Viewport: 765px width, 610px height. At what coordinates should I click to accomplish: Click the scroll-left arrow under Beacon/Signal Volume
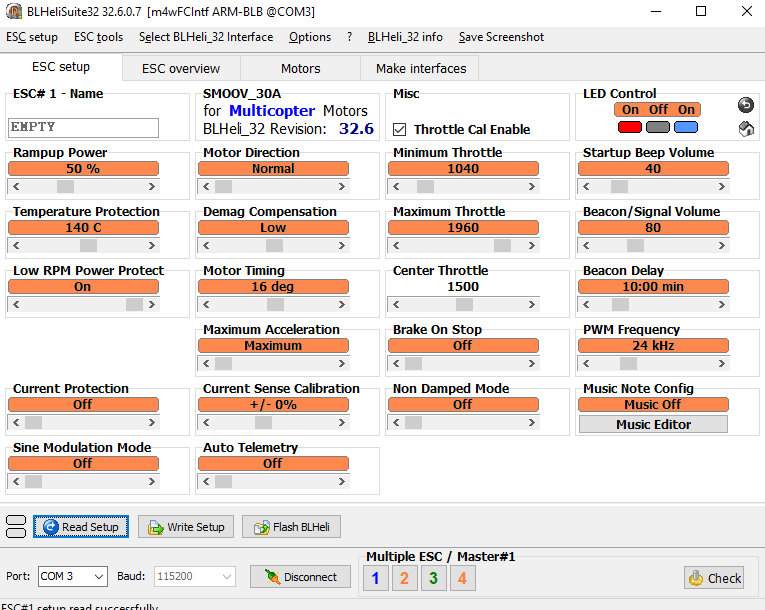tap(586, 245)
